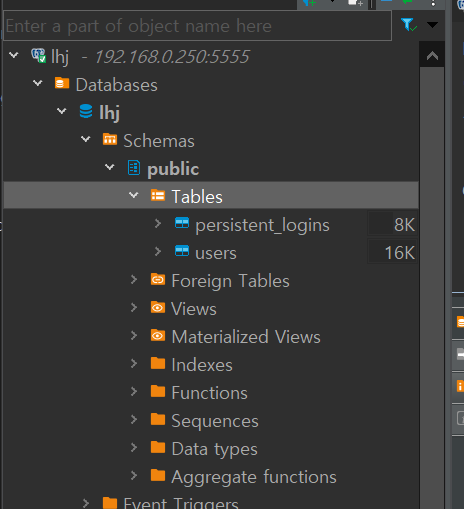Screen dimensions: 464x509
Task: Select the highlighted 'Tables' label
Action: click(x=197, y=197)
